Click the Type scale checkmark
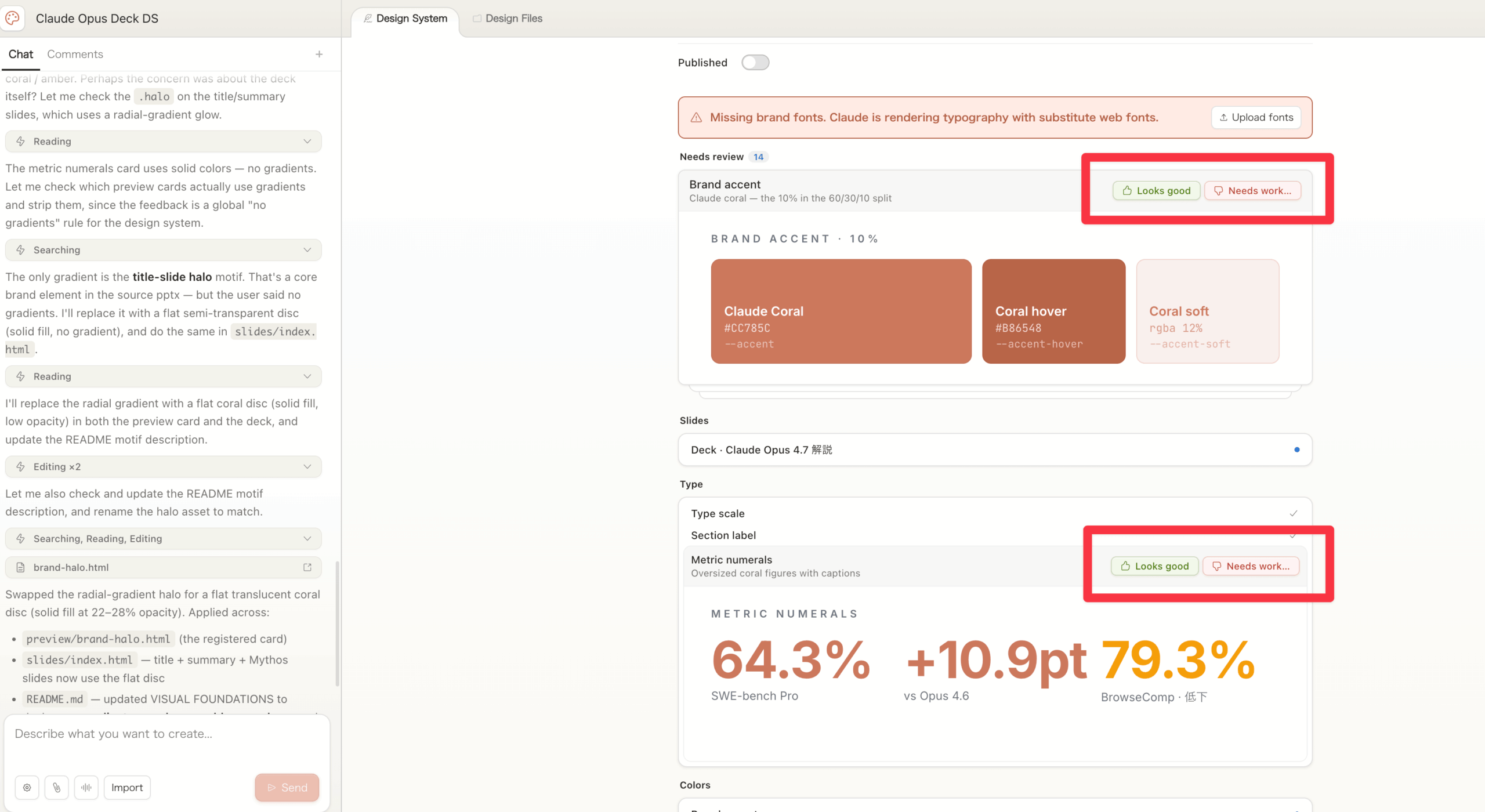This screenshot has width=1485, height=812. [x=1293, y=513]
